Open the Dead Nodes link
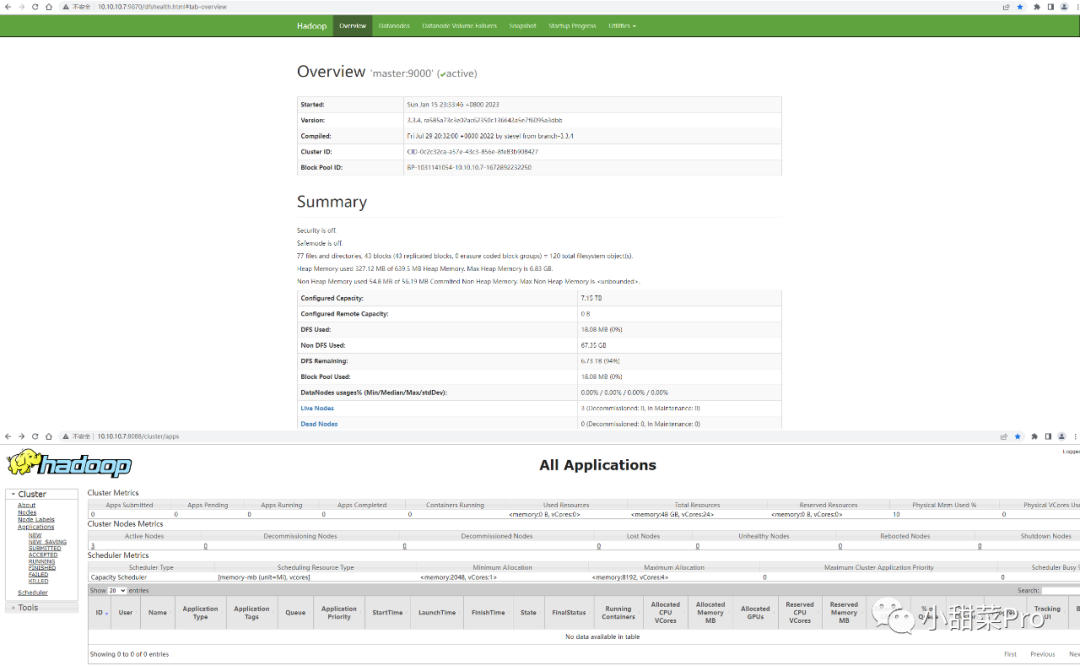This screenshot has height=666, width=1080. [x=319, y=424]
